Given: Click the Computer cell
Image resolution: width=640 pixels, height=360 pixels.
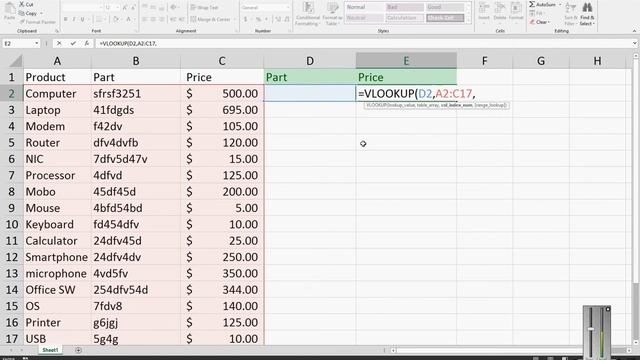Looking at the screenshot, I should point(57,93).
